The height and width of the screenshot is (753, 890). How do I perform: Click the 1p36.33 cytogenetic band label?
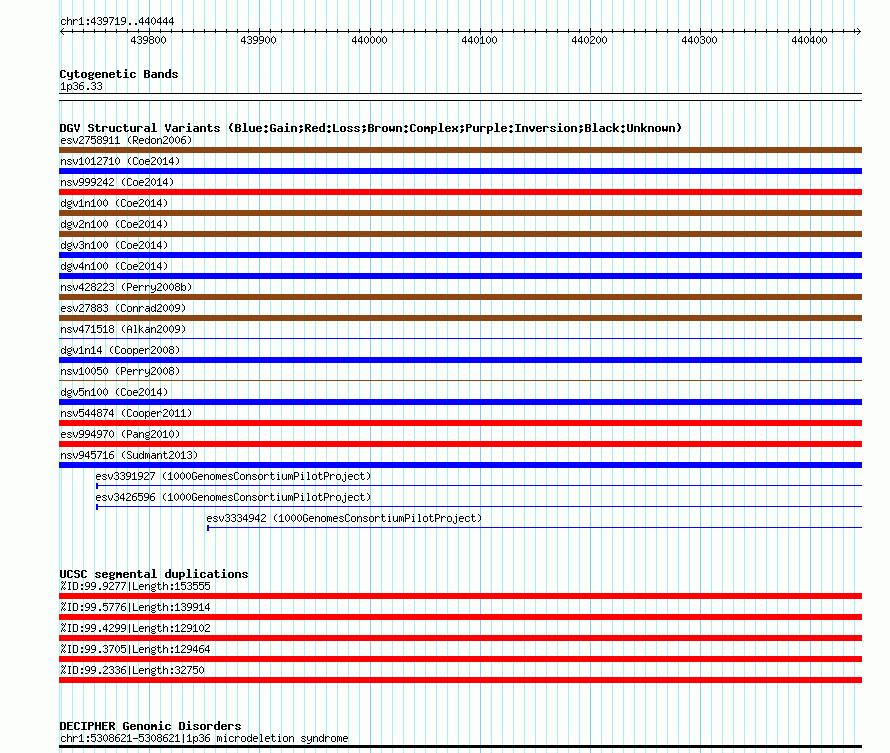(81, 86)
